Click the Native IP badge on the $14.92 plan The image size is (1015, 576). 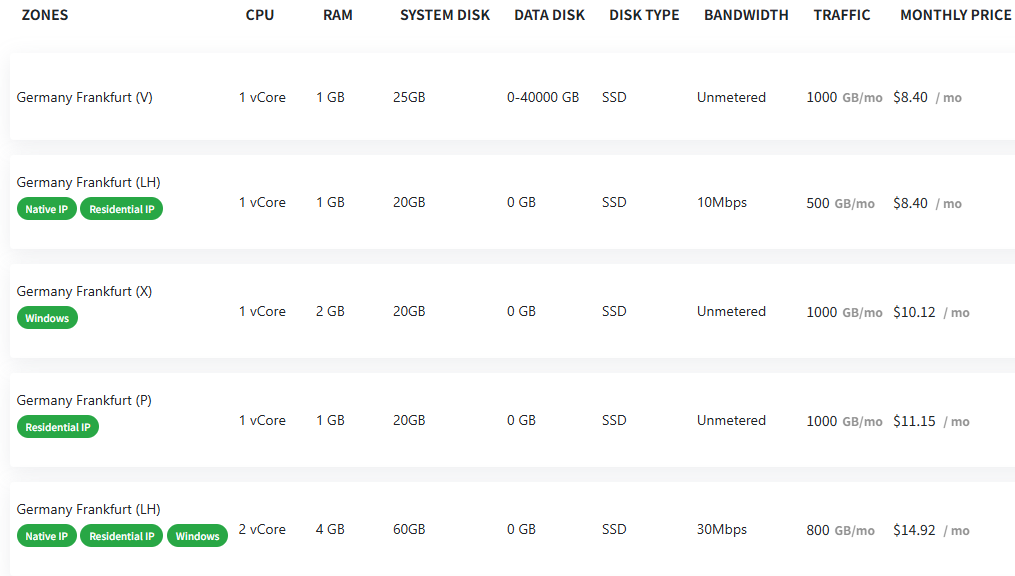pos(47,536)
